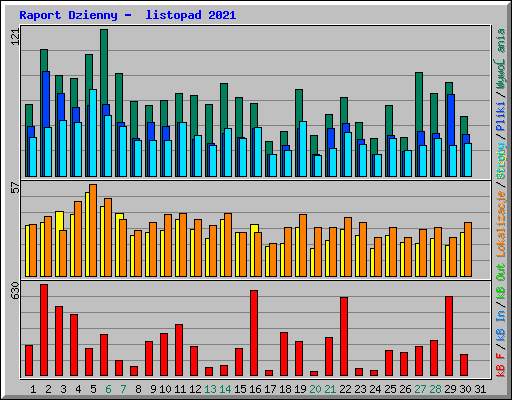Click day label "31" on the x-axis
Viewport: 512px width, 400px height.
(x=480, y=389)
